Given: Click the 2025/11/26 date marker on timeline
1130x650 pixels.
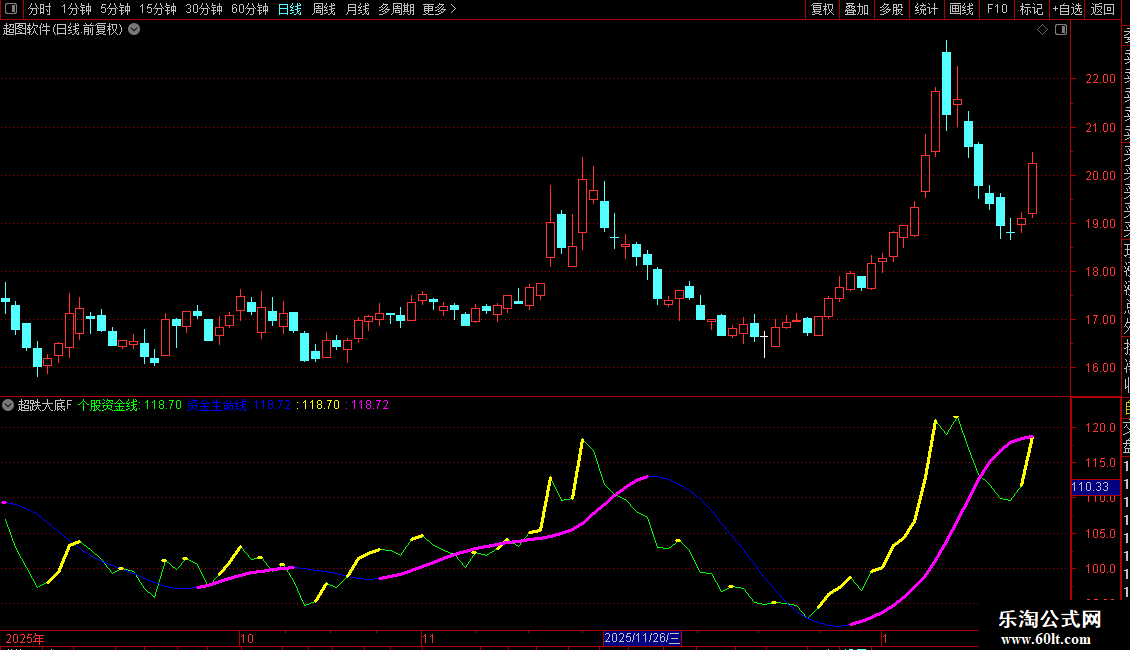Looking at the screenshot, I should [642, 638].
